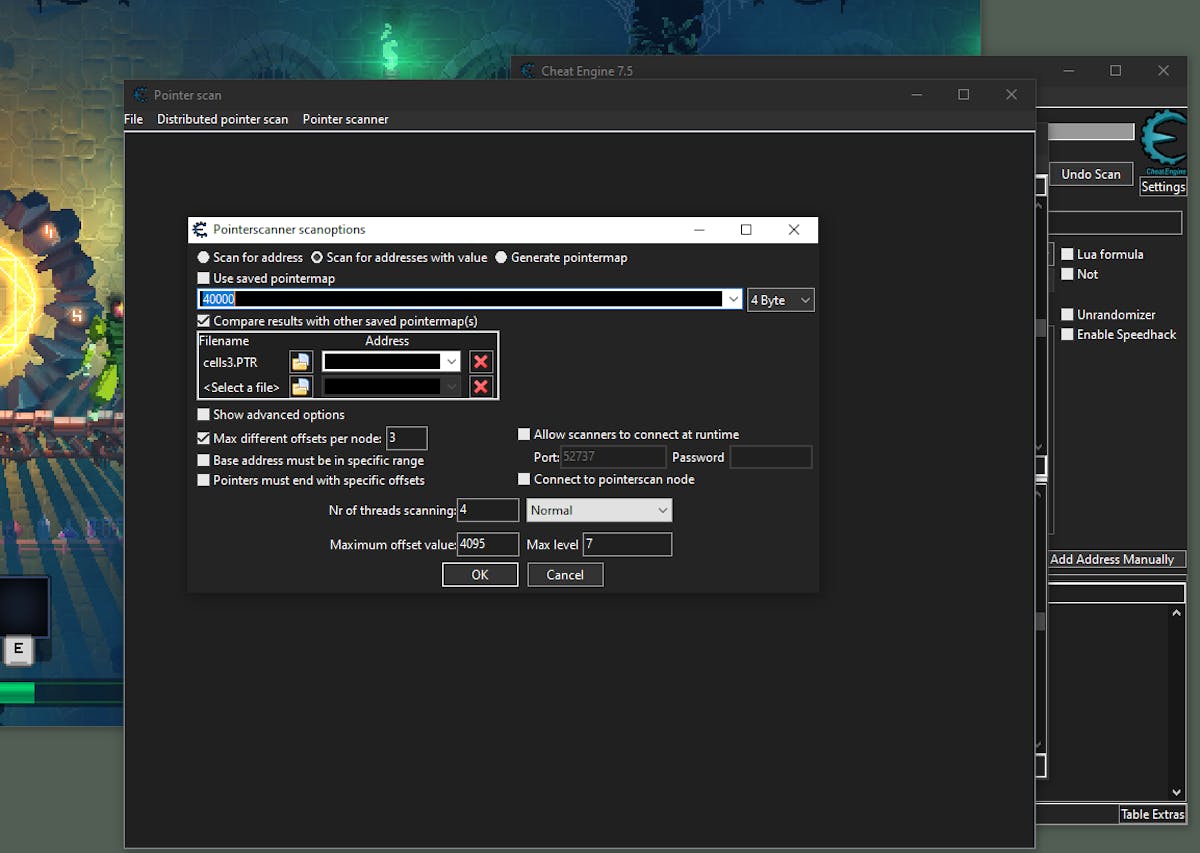The image size is (1200, 853).
Task: Open the Pointer scanner menu
Action: point(345,119)
